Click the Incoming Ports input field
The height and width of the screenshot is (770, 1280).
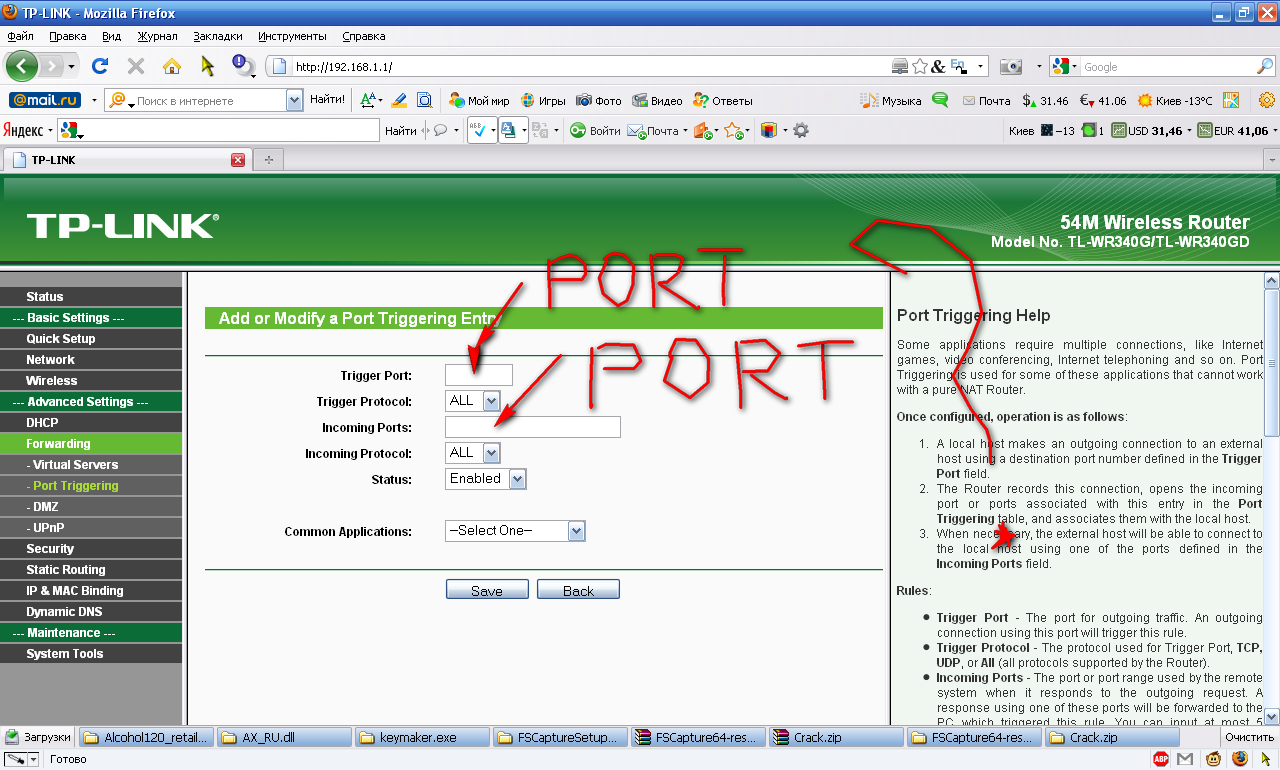533,427
